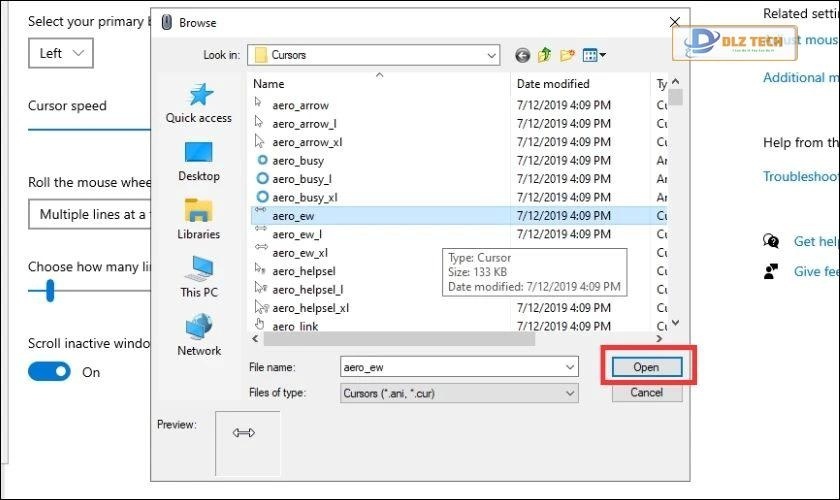
Task: Open the Look in Cursors dropdown
Action: (x=373, y=55)
